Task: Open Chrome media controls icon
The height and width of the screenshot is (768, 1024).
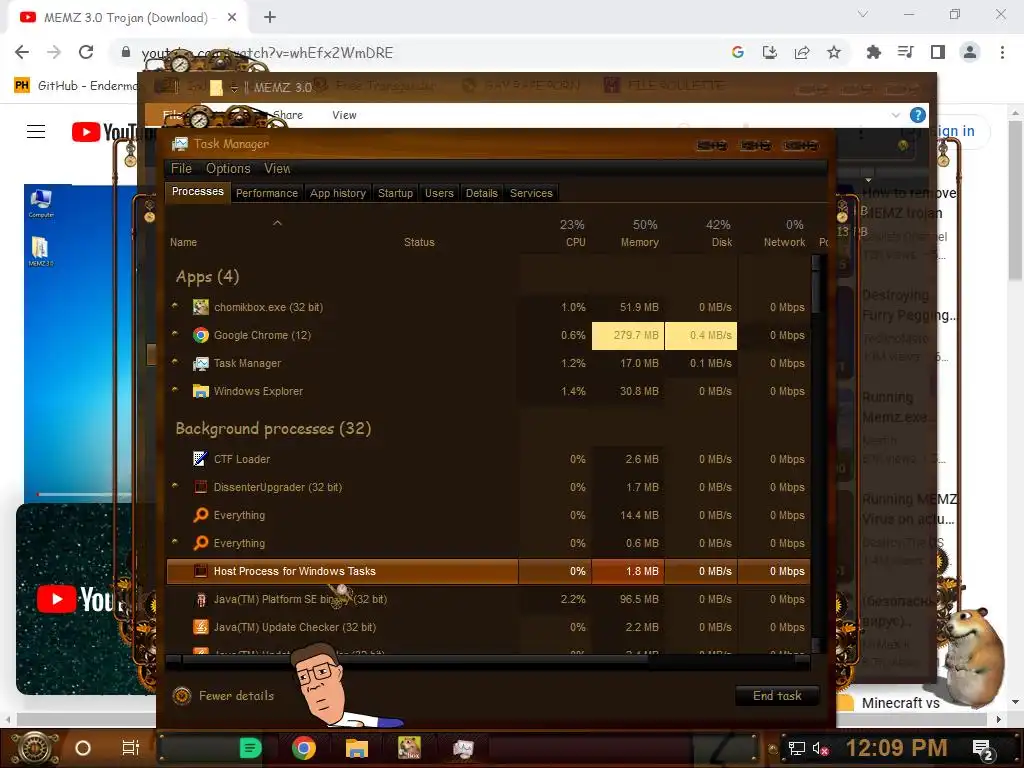Action: 905,52
